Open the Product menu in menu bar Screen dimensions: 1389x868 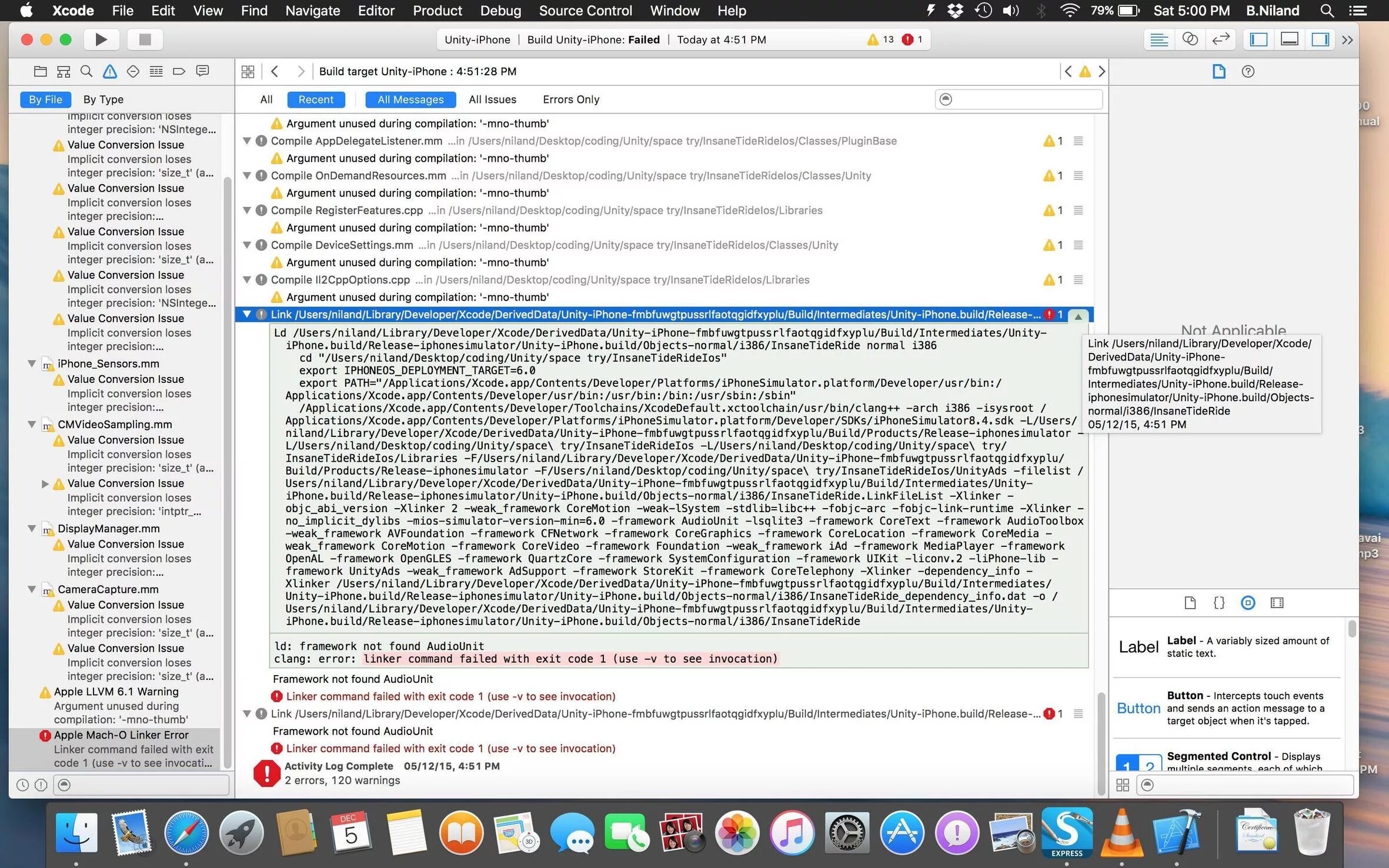436,10
